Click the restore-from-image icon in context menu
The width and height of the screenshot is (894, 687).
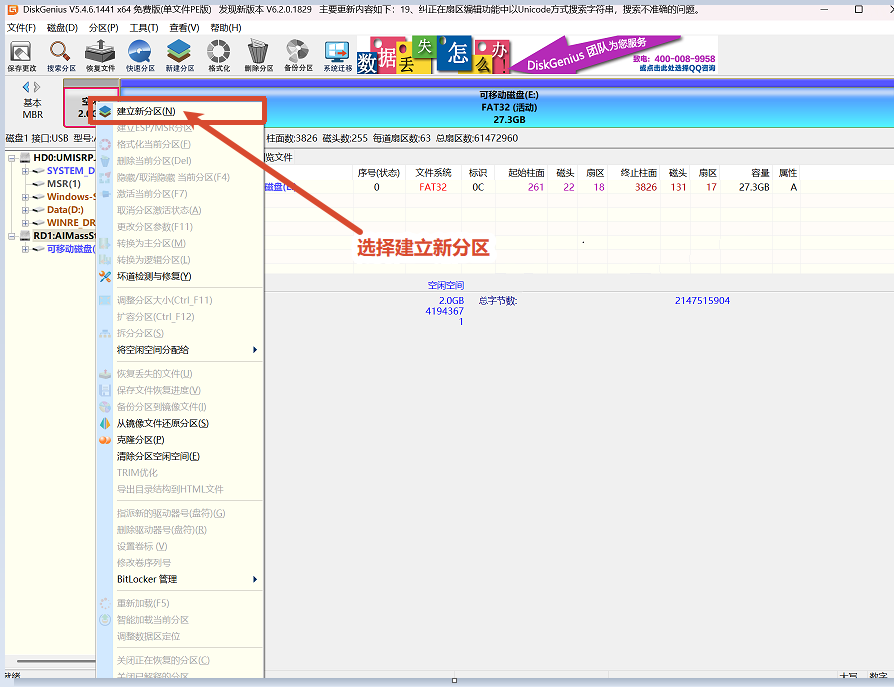[x=105, y=424]
